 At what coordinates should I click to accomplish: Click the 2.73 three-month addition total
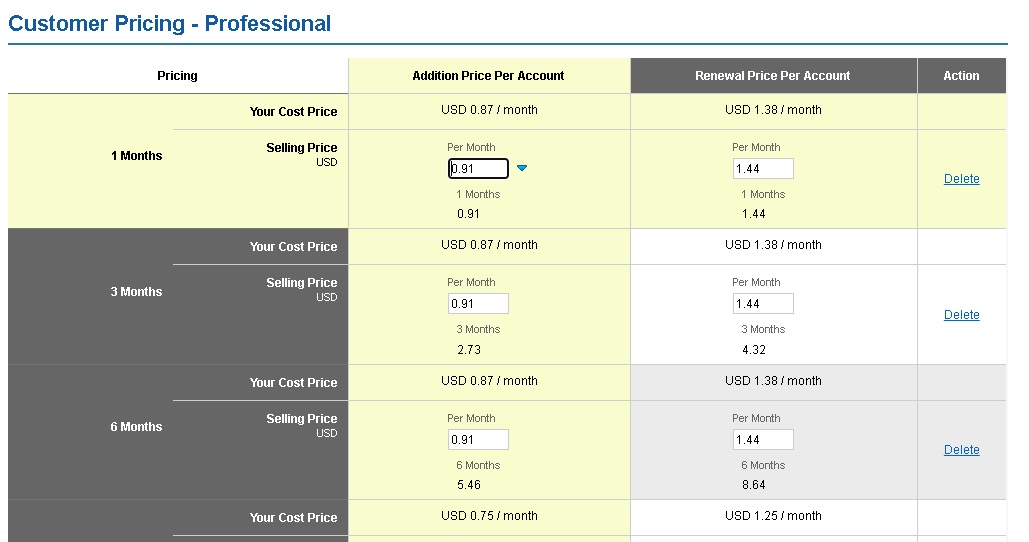469,350
